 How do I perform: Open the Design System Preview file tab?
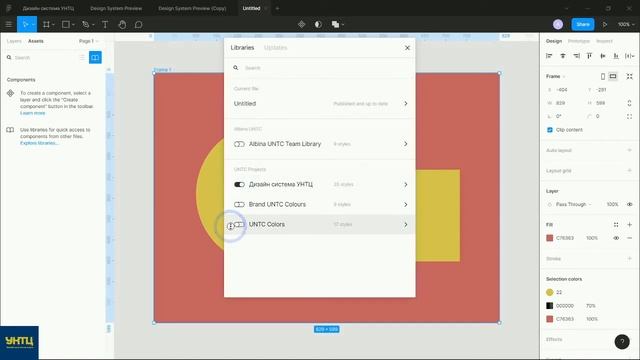(x=116, y=8)
